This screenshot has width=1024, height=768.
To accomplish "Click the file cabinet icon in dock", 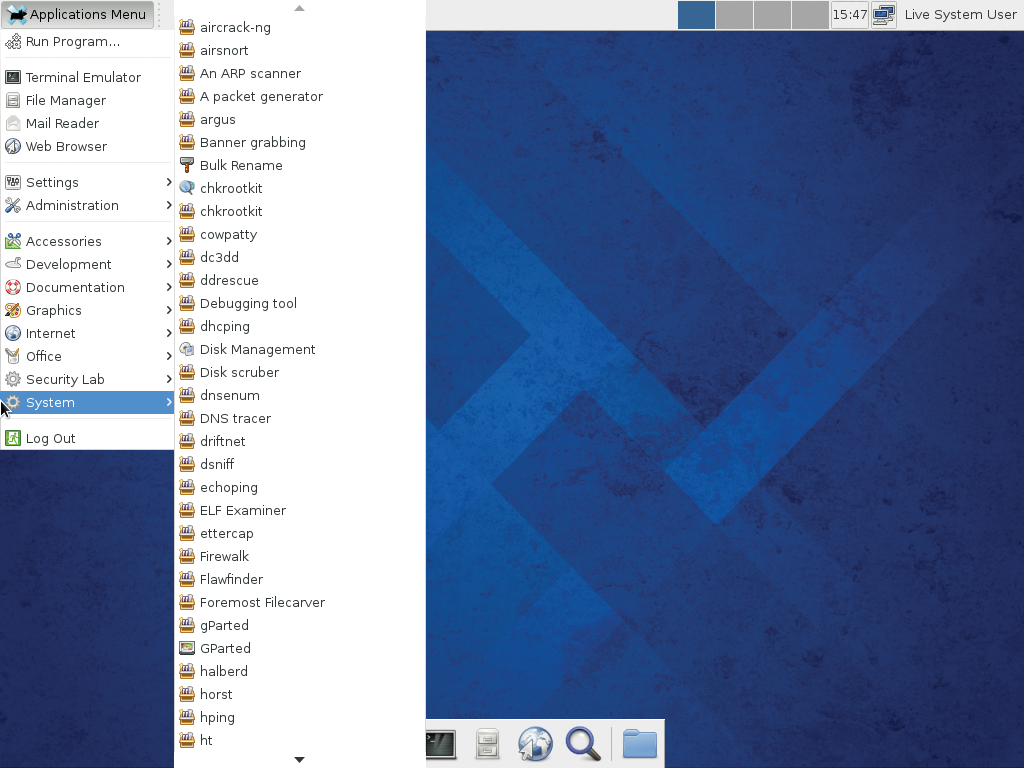I will (487, 744).
